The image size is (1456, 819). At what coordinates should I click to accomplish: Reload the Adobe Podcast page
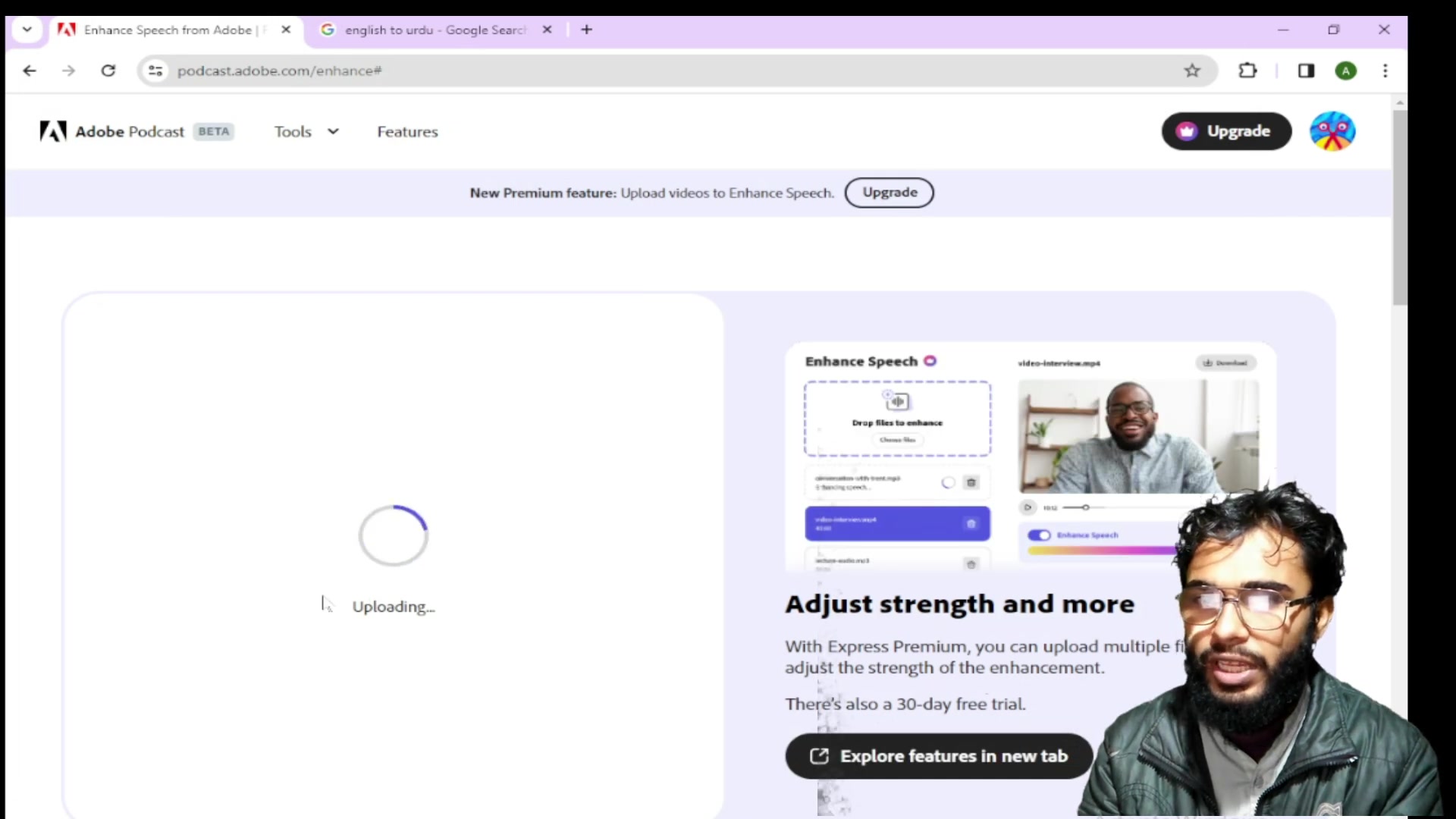108,71
